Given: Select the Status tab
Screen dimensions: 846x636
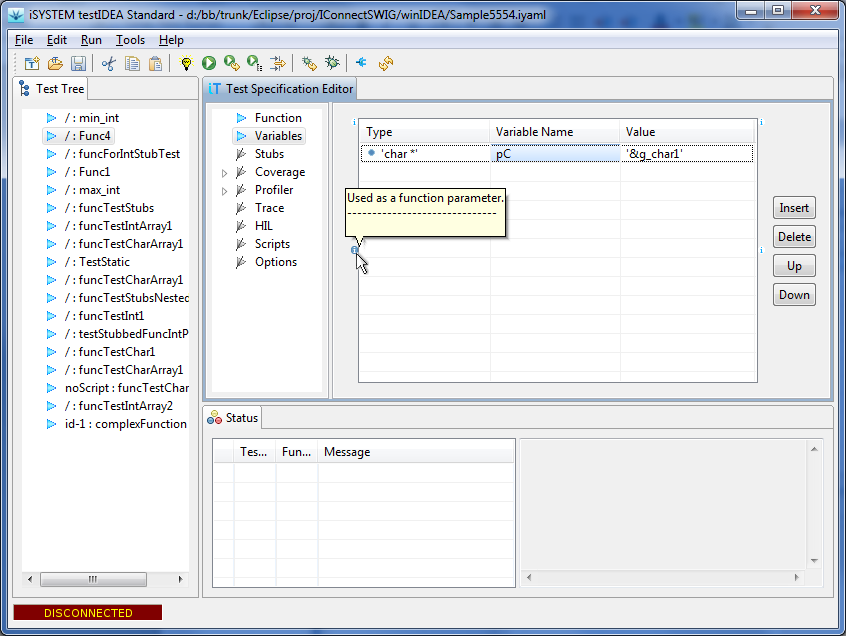Looking at the screenshot, I should [233, 418].
